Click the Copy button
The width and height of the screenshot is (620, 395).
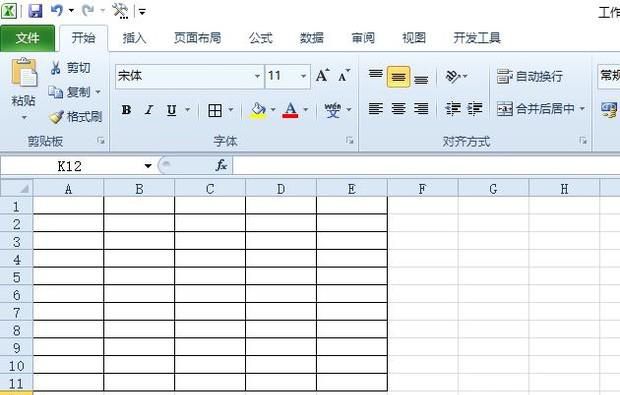click(x=70, y=92)
